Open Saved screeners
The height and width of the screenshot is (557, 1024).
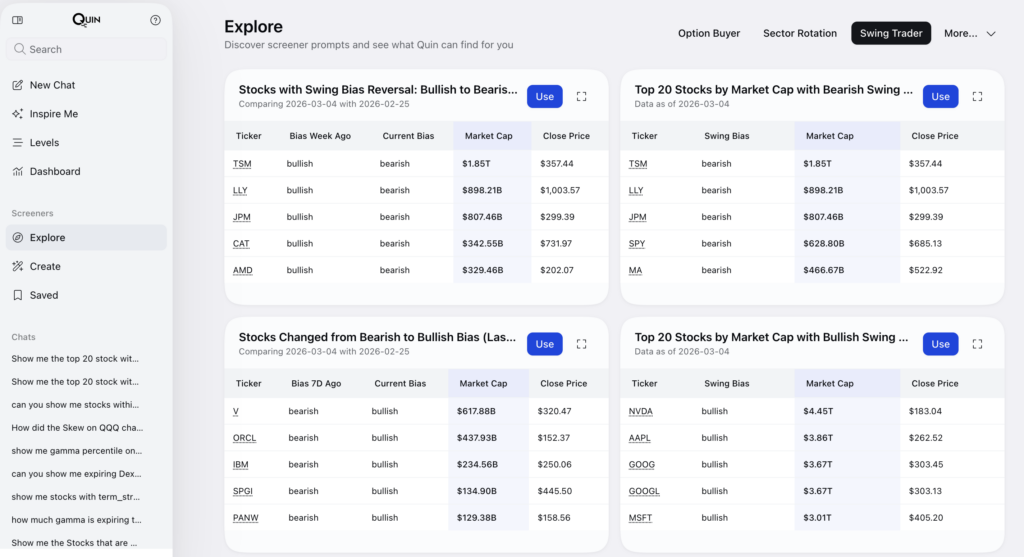(86, 295)
